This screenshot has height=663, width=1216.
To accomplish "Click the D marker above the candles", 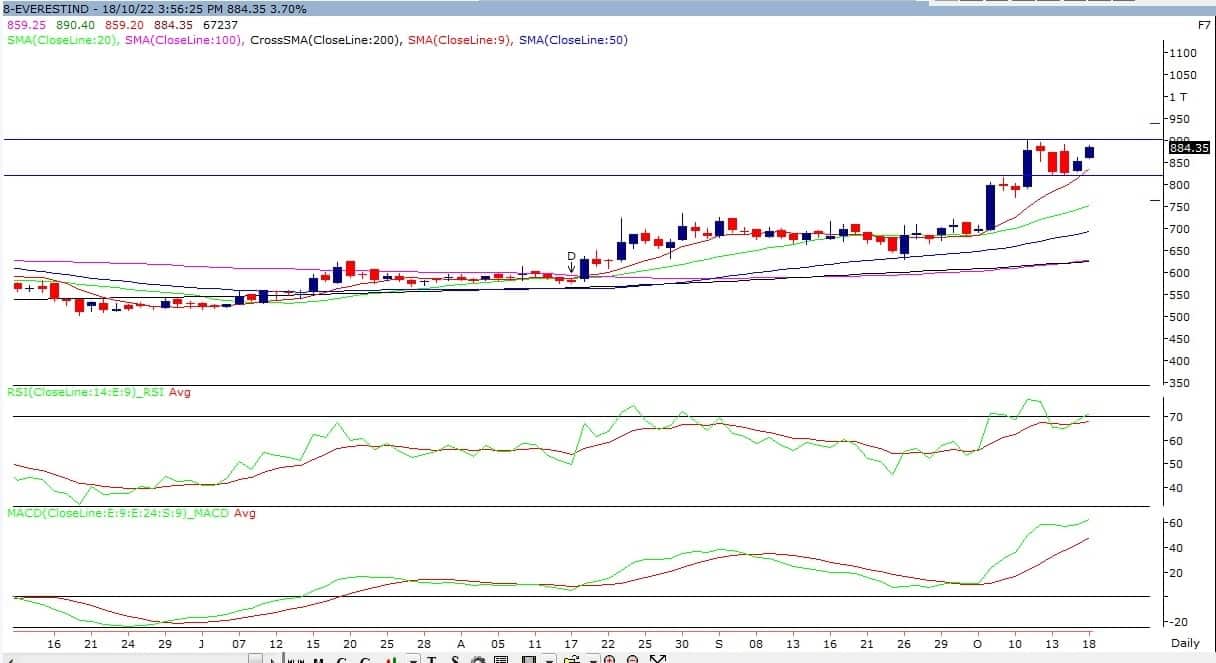I will [571, 256].
